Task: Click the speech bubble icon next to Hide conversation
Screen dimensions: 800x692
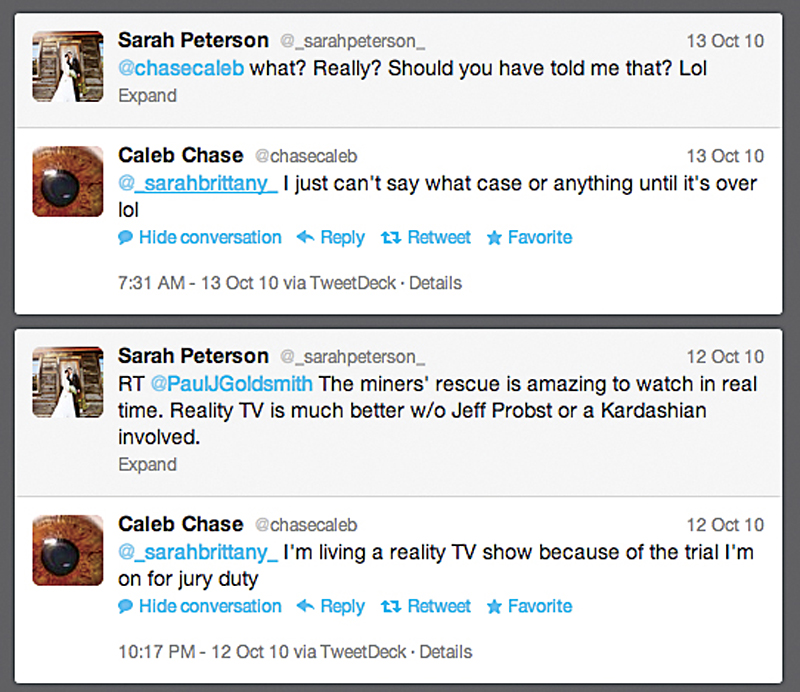Action: click(125, 237)
